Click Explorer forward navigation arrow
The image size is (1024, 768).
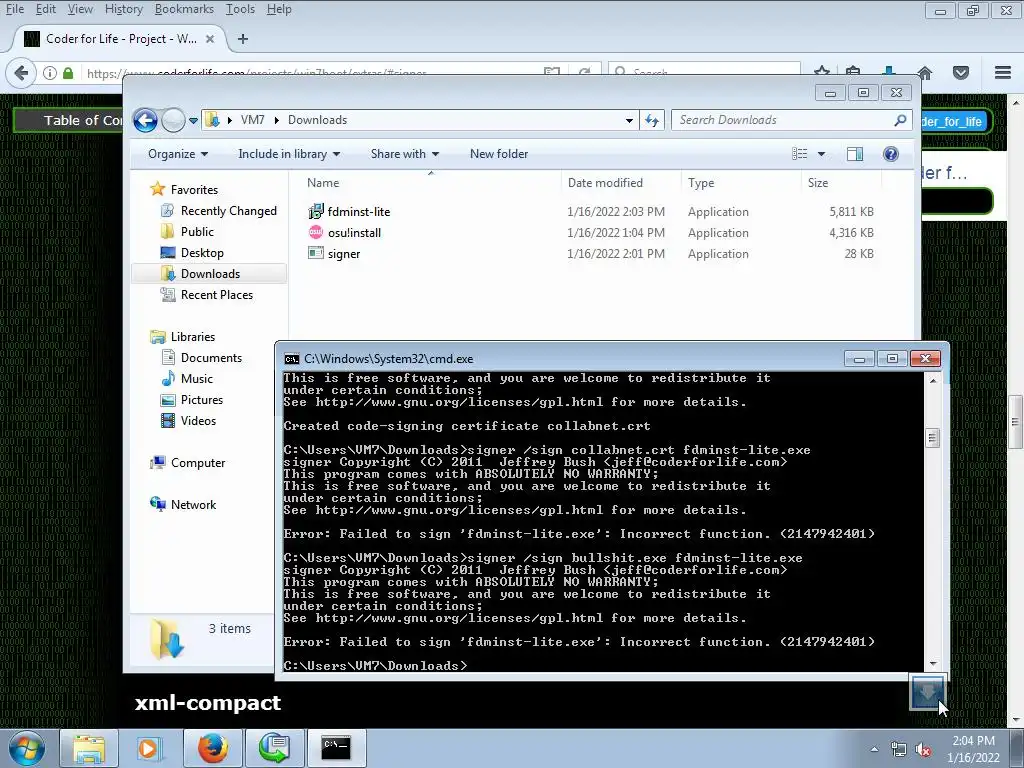click(173, 120)
